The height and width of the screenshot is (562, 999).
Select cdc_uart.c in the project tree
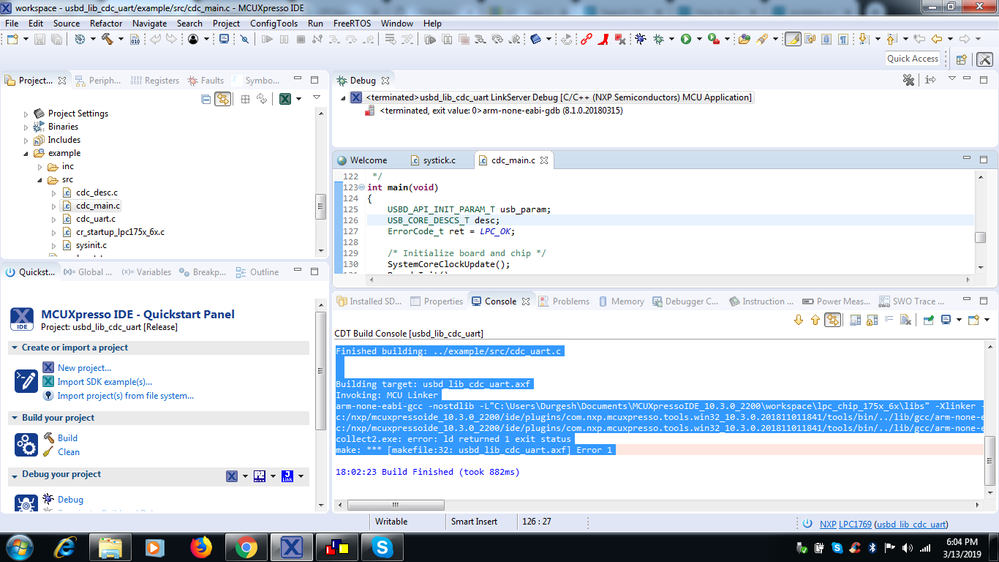tap(96, 219)
